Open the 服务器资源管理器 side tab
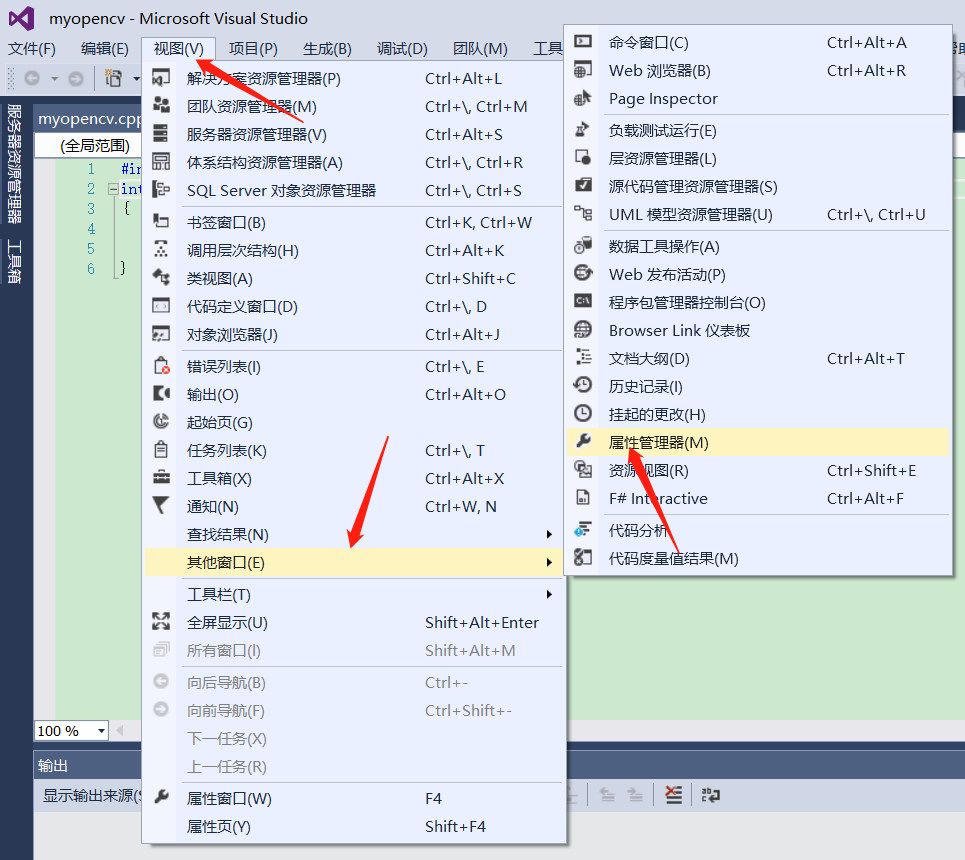This screenshot has width=965, height=860. pos(14,164)
